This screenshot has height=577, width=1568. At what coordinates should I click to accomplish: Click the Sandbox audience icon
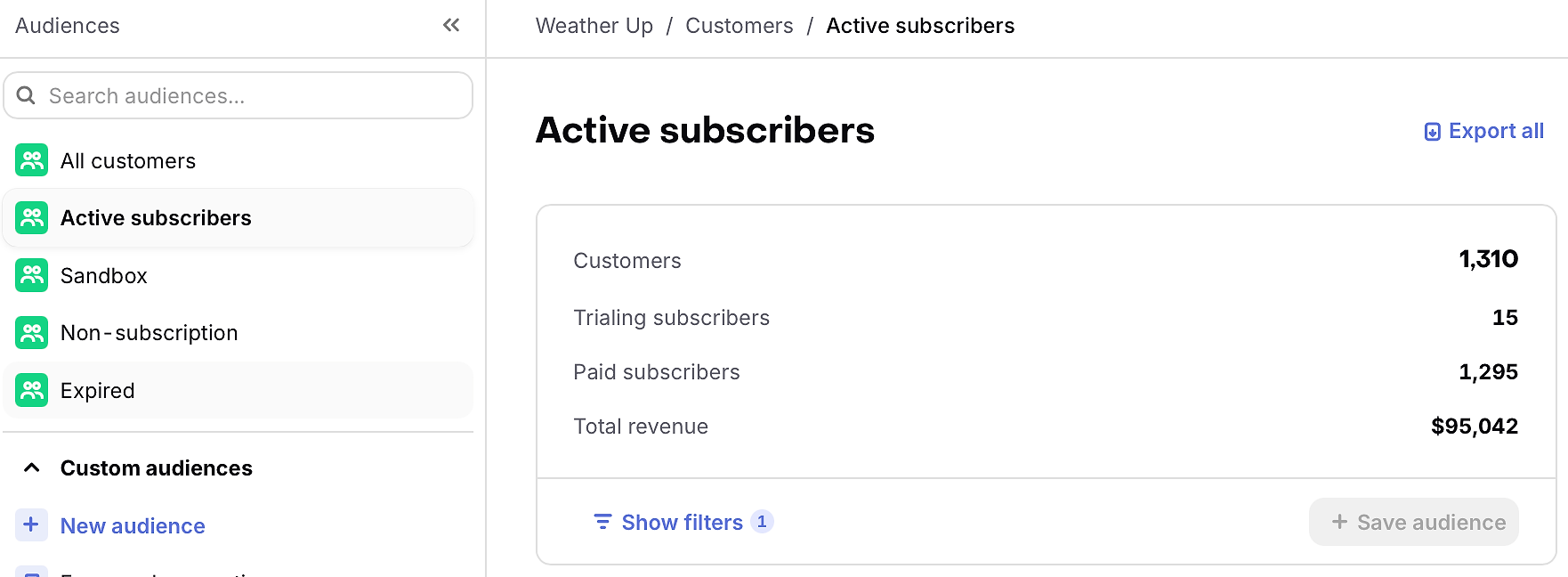coord(32,275)
